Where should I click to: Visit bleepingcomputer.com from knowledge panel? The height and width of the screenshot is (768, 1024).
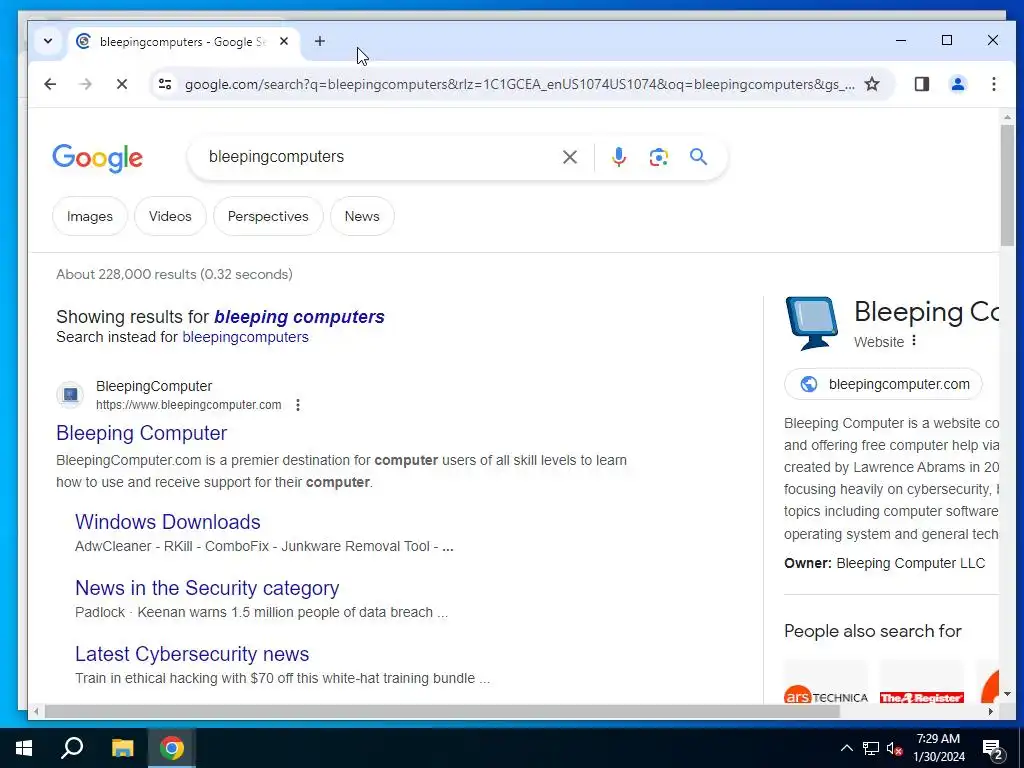[x=883, y=384]
